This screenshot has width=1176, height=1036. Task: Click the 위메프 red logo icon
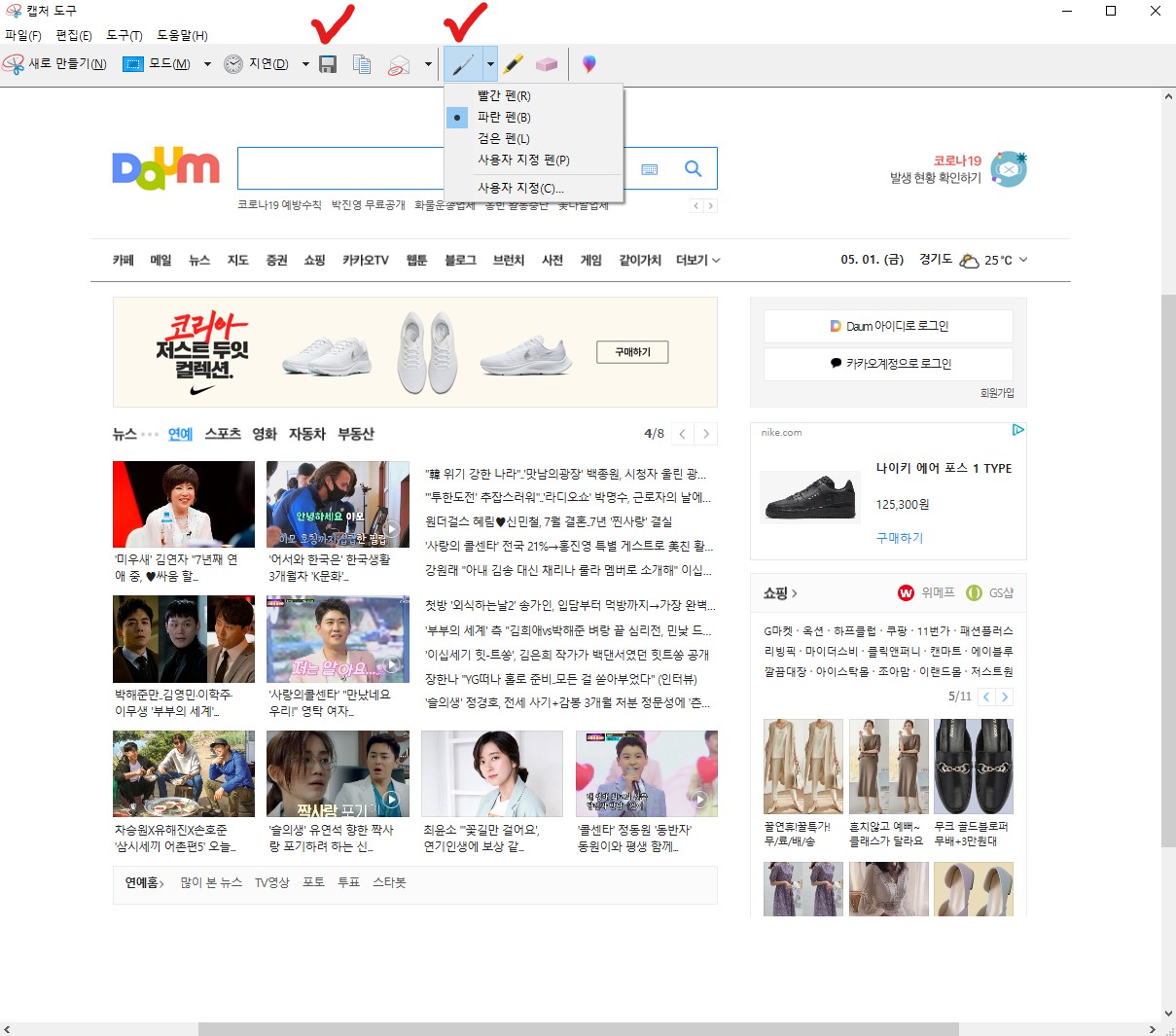[906, 592]
